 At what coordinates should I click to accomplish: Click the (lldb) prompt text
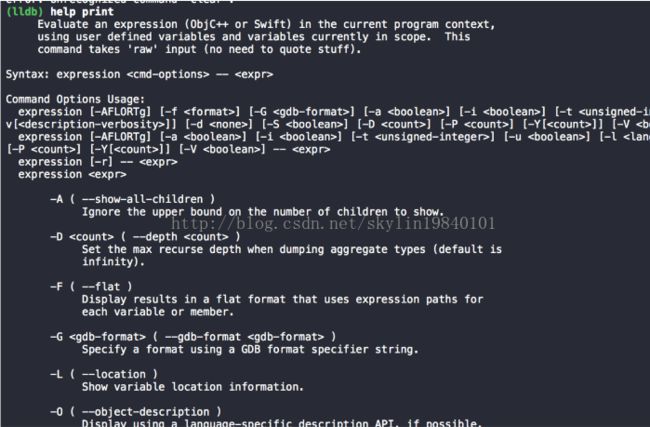pyautogui.click(x=24, y=12)
